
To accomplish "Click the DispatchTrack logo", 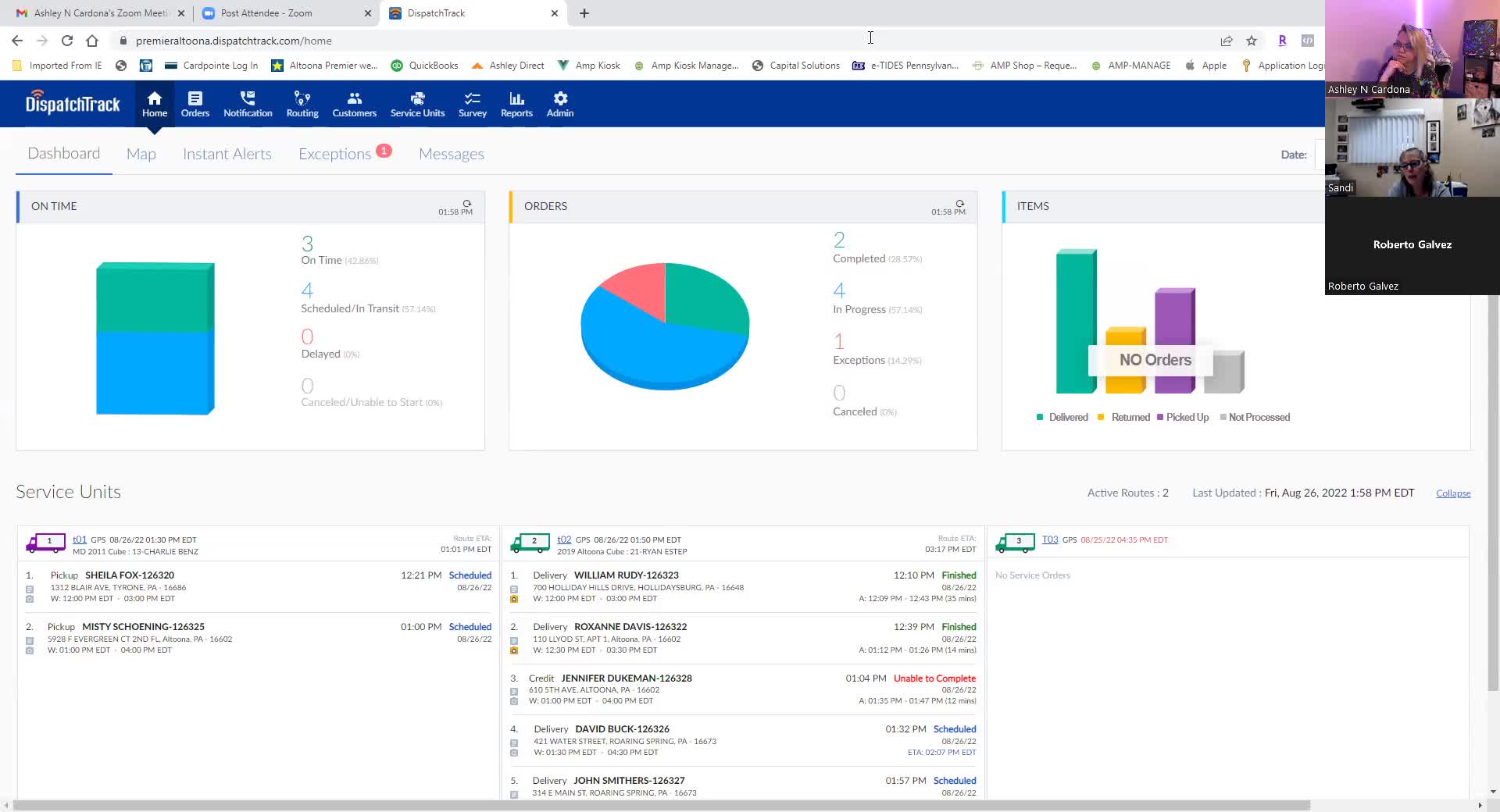I will (x=73, y=104).
